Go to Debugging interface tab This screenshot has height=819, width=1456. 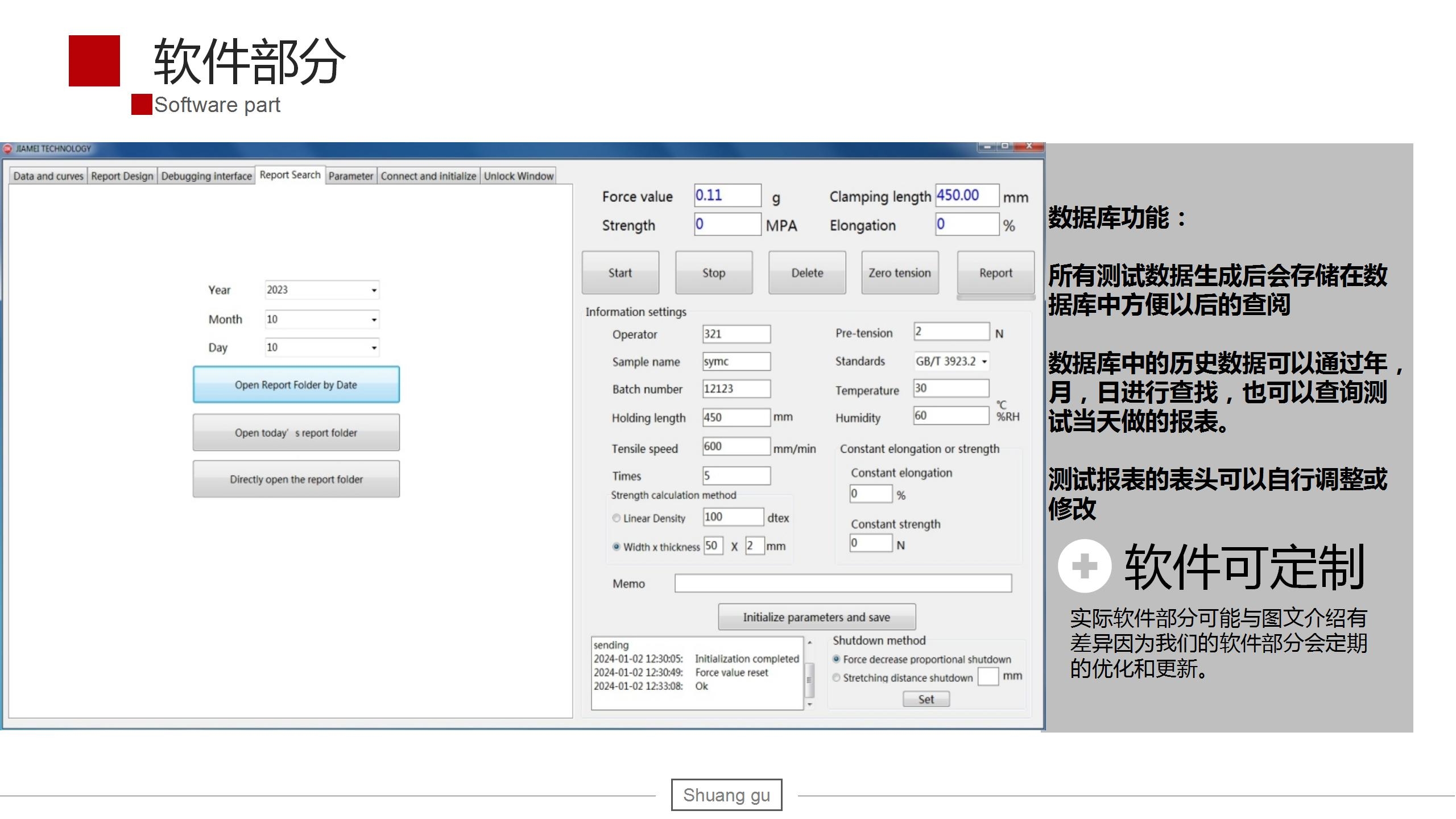pyautogui.click(x=206, y=176)
